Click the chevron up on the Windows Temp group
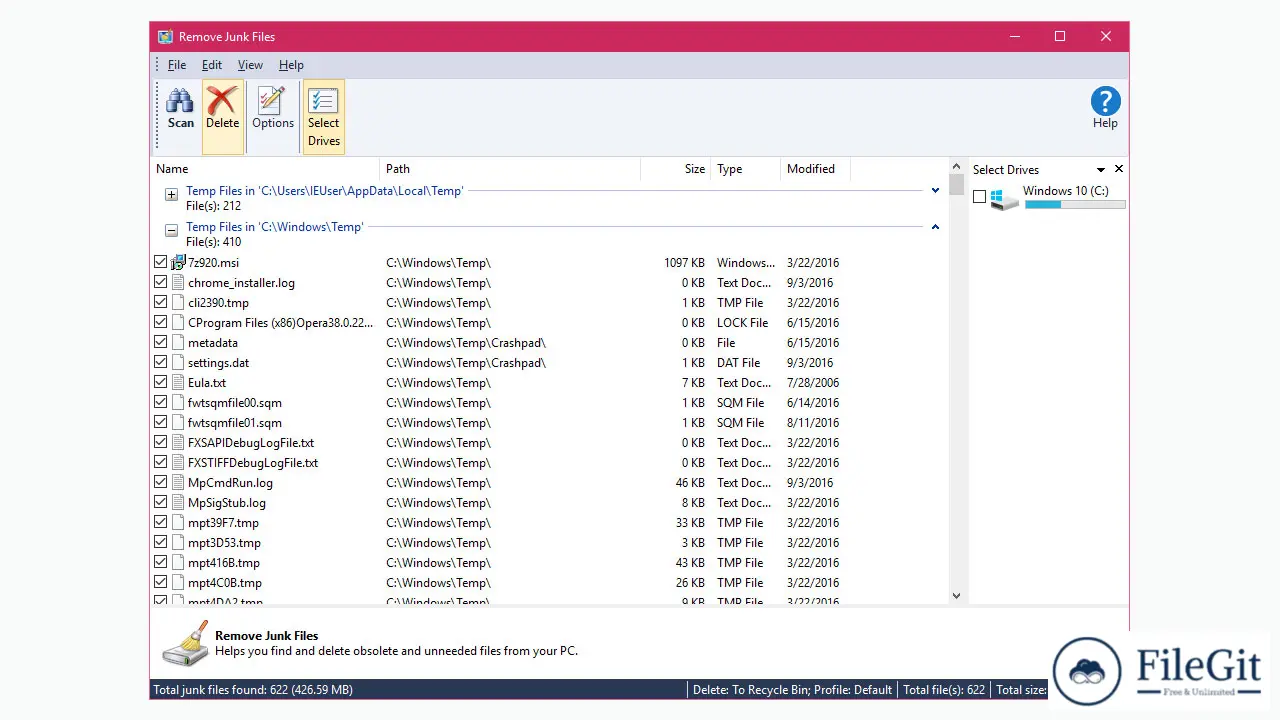 coord(935,227)
